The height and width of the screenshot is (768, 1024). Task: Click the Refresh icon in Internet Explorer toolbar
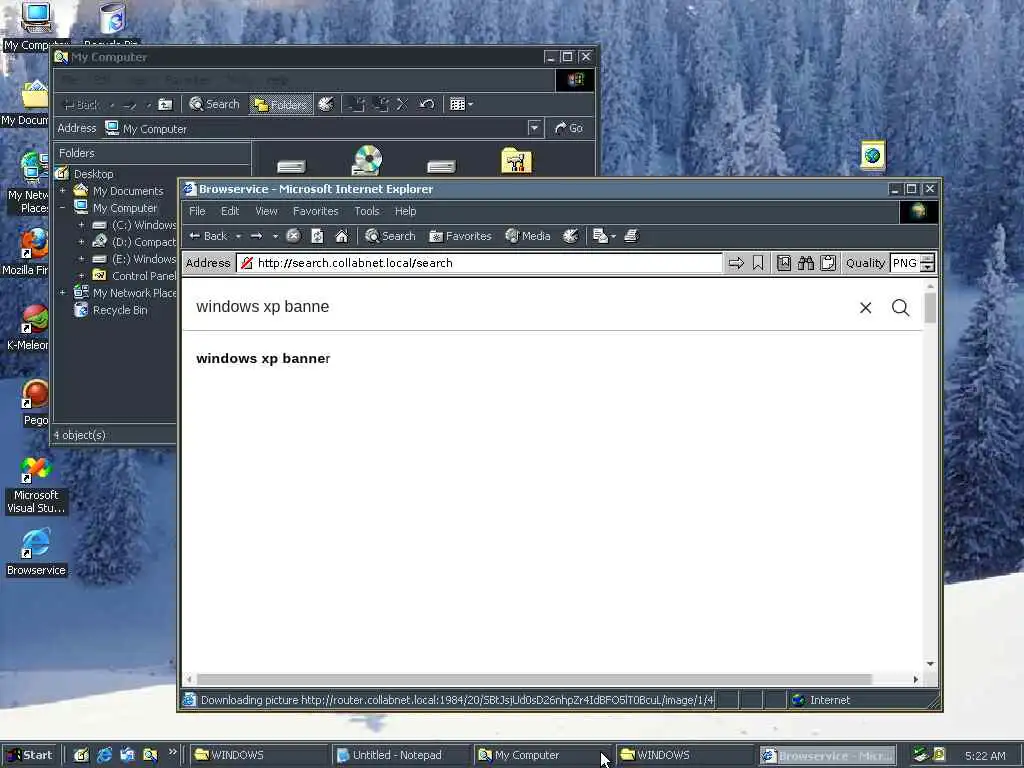(x=317, y=236)
